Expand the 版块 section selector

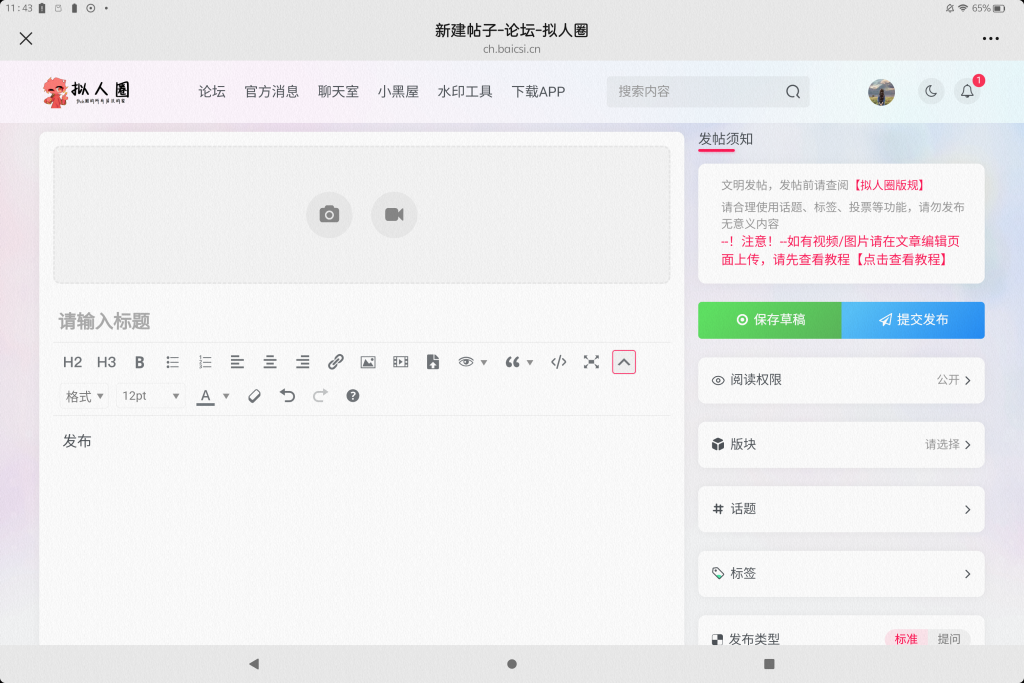tap(841, 445)
